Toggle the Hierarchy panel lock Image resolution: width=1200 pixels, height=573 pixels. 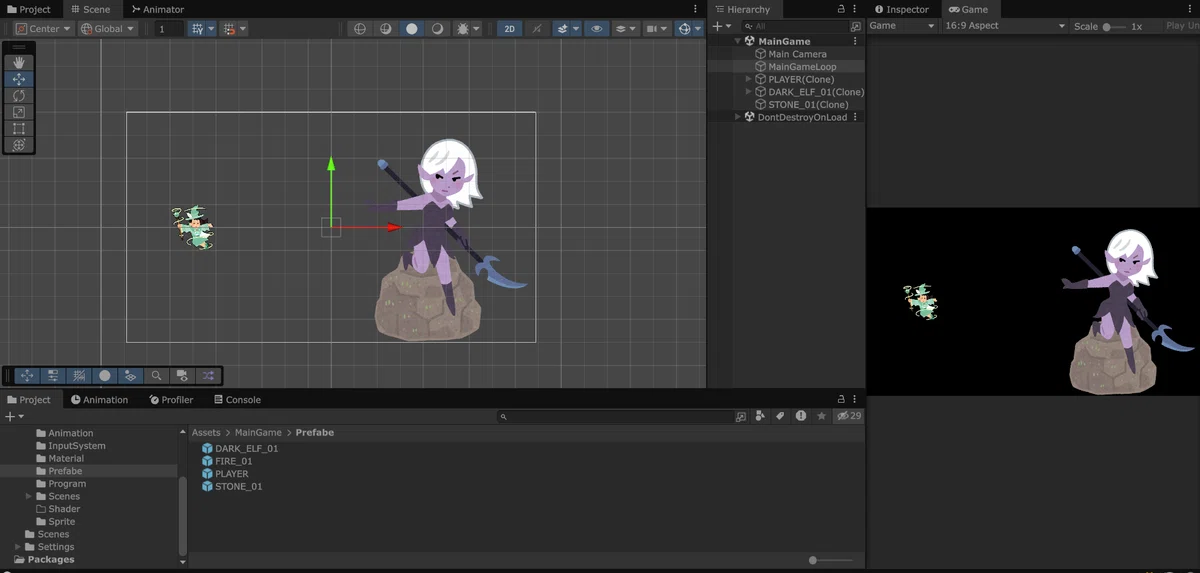tap(843, 9)
